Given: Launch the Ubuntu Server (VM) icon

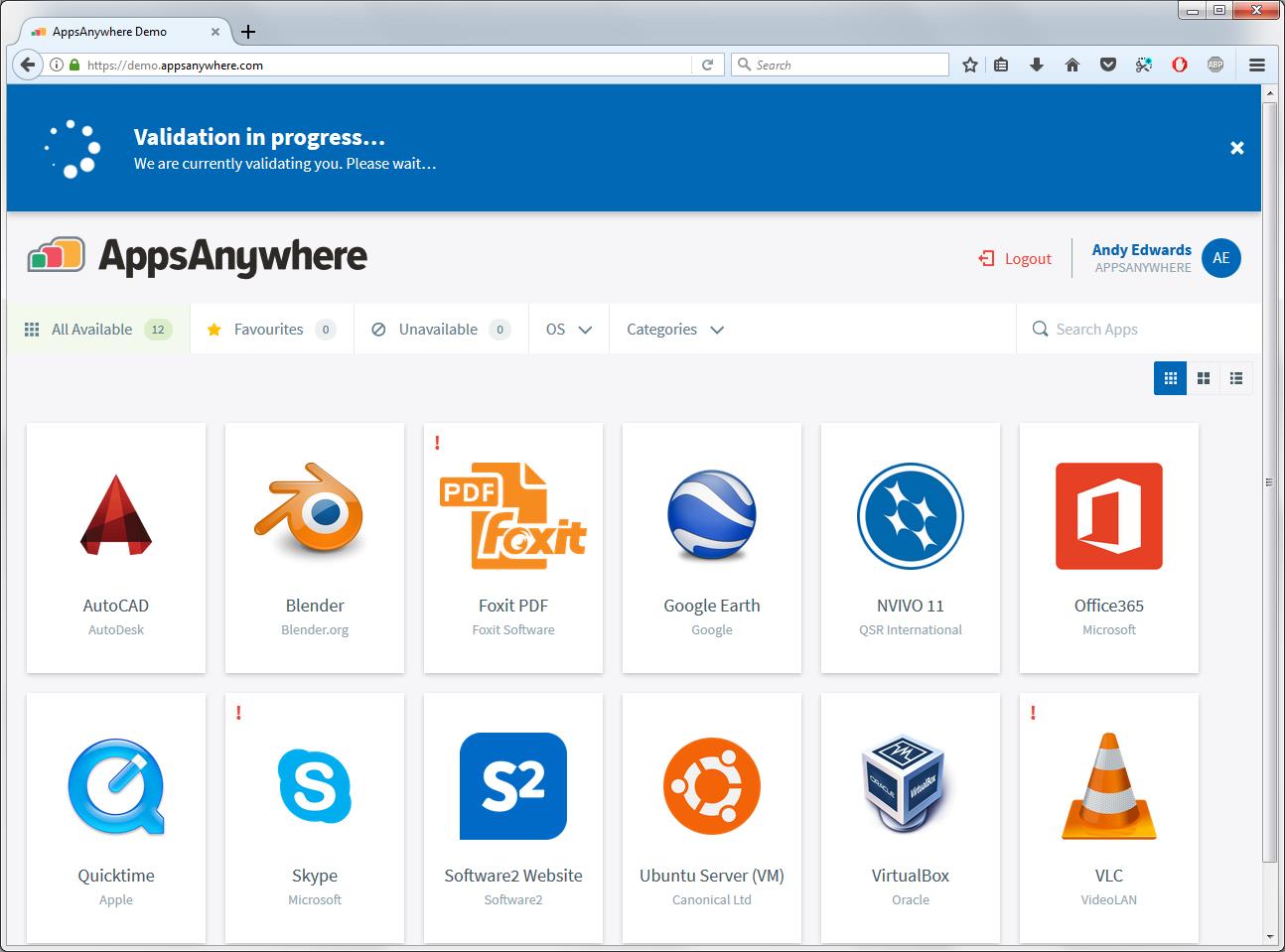Looking at the screenshot, I should pos(712,786).
